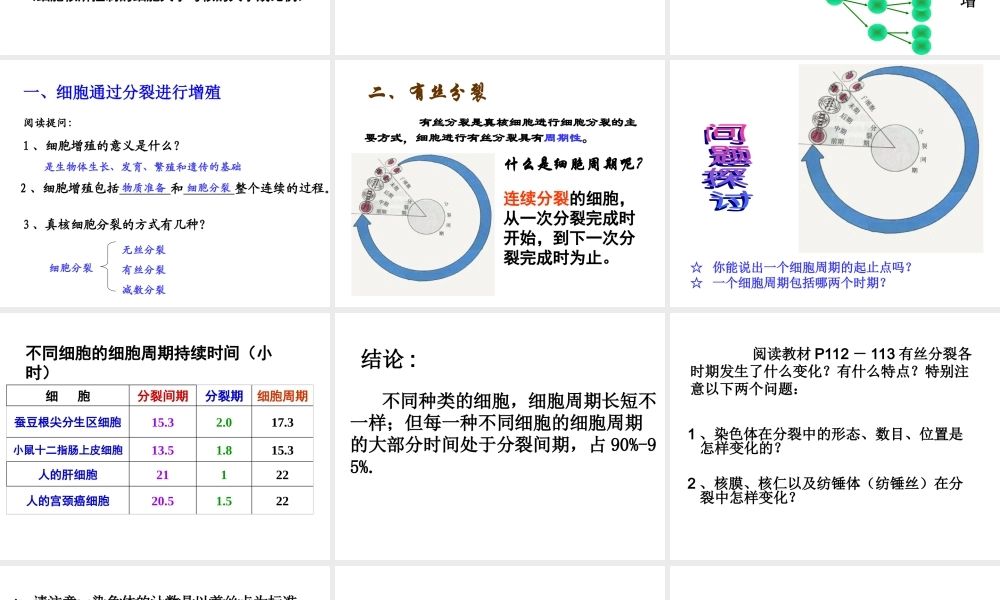The image size is (1000, 600).
Task: Click the 人的宫颈癌细胞 table row
Action: point(67,500)
